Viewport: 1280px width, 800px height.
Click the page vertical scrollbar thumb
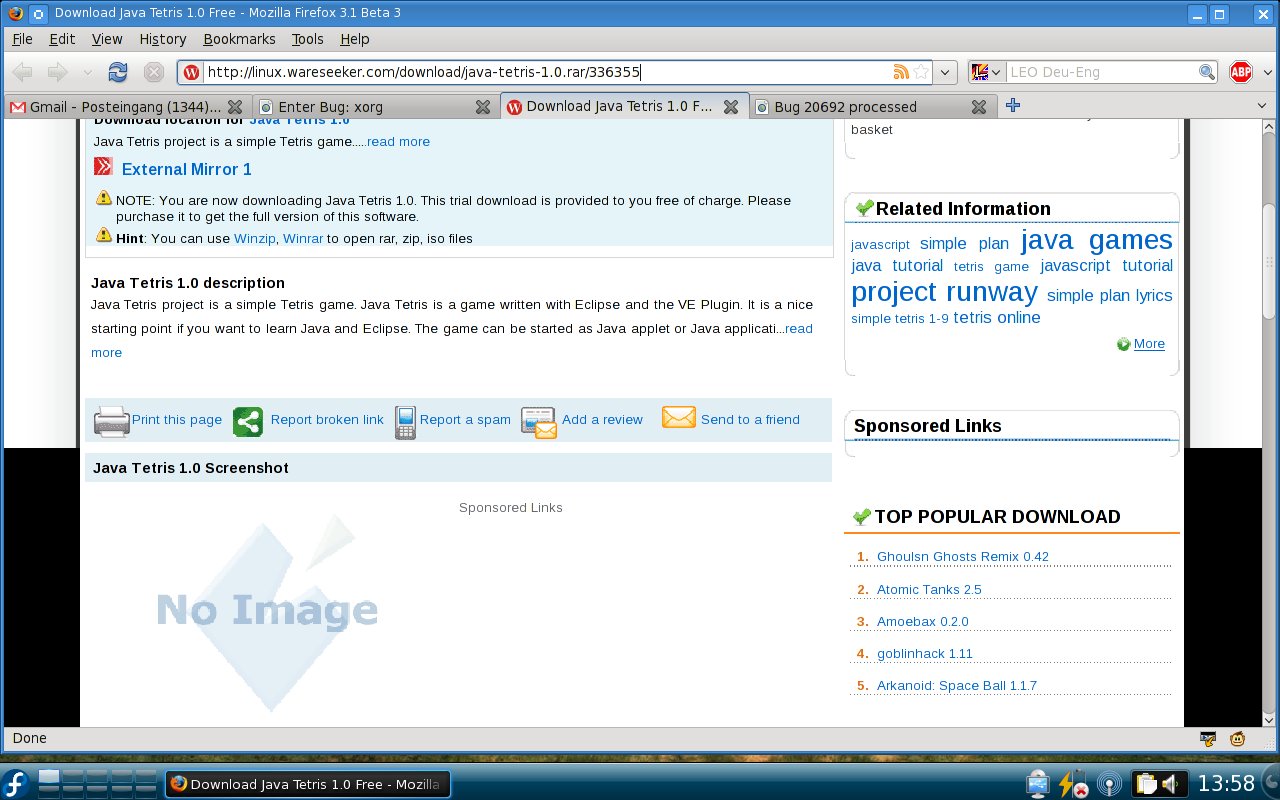click(x=1270, y=260)
